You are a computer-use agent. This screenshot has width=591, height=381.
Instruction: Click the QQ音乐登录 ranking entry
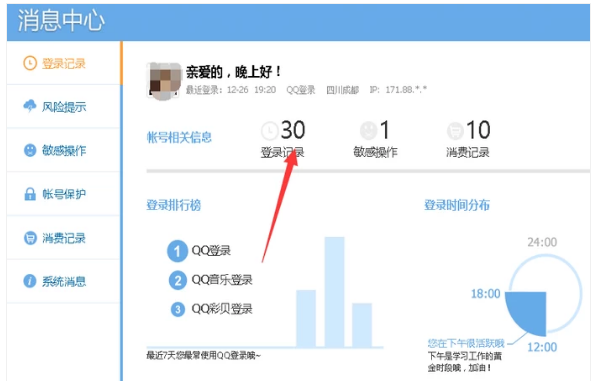[222, 280]
